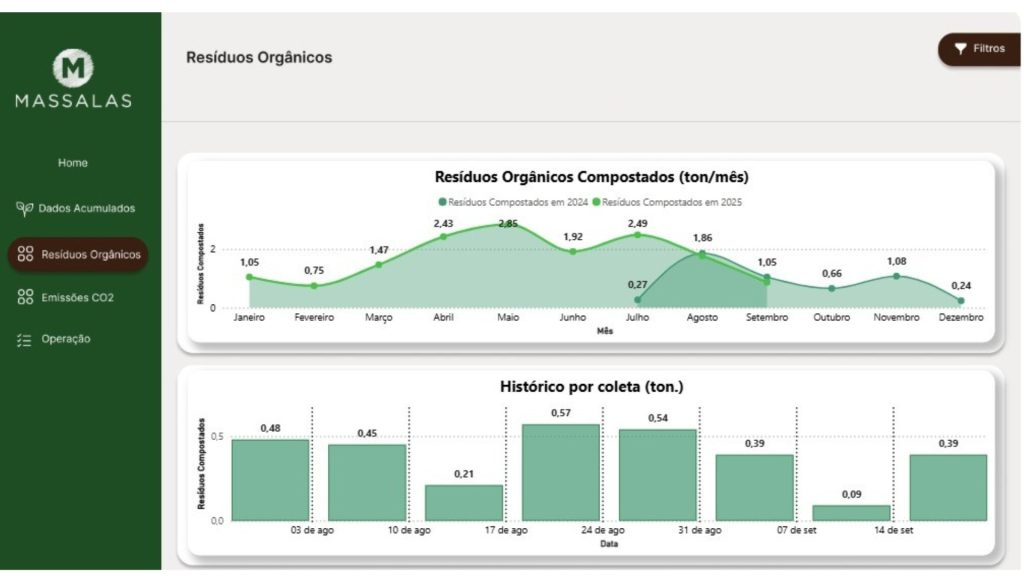The width and height of the screenshot is (1024, 576).
Task: Click the Resíduos Orgânicos page title
Action: (x=259, y=57)
